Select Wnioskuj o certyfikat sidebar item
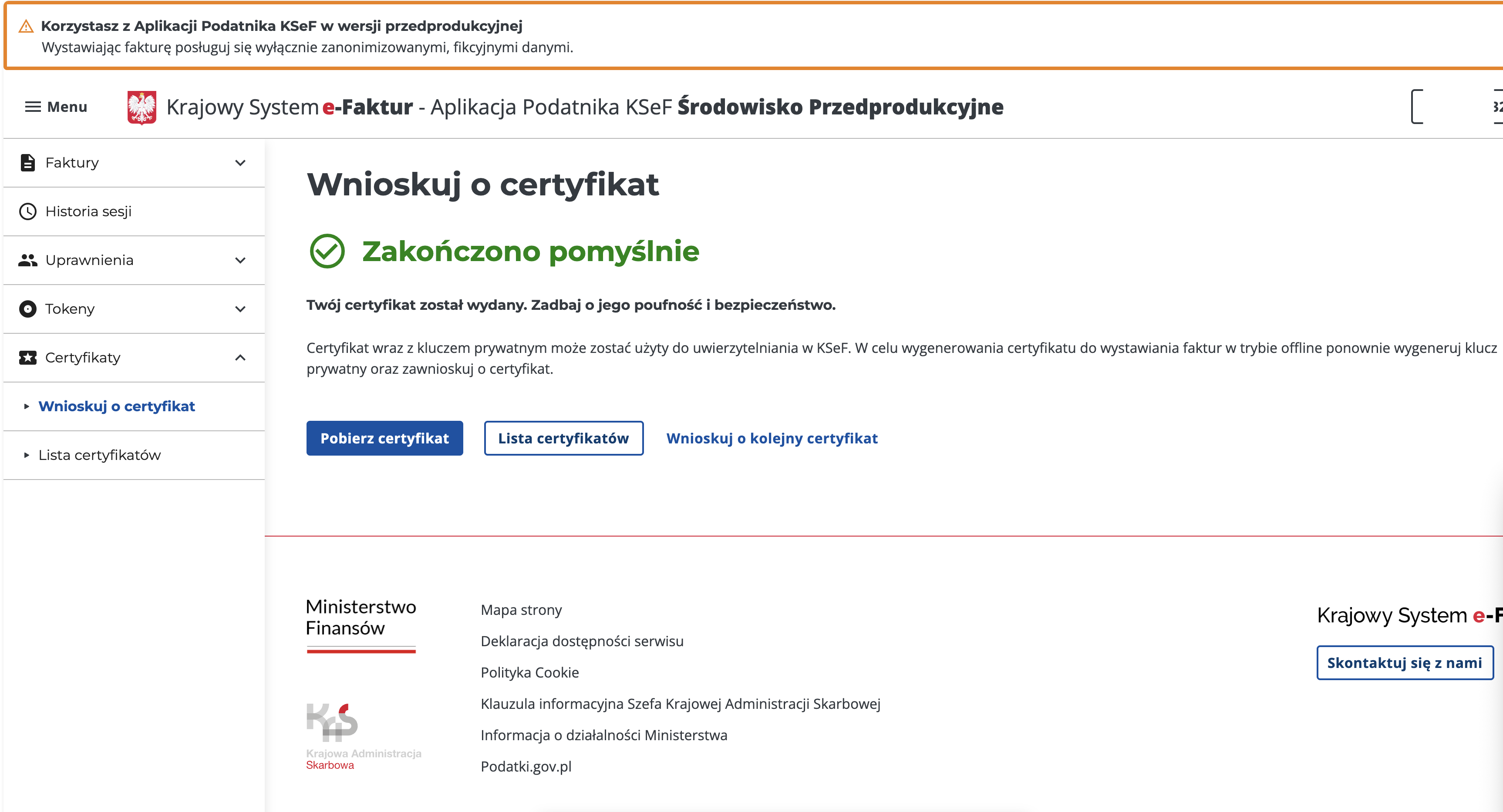The image size is (1503, 812). [x=117, y=406]
